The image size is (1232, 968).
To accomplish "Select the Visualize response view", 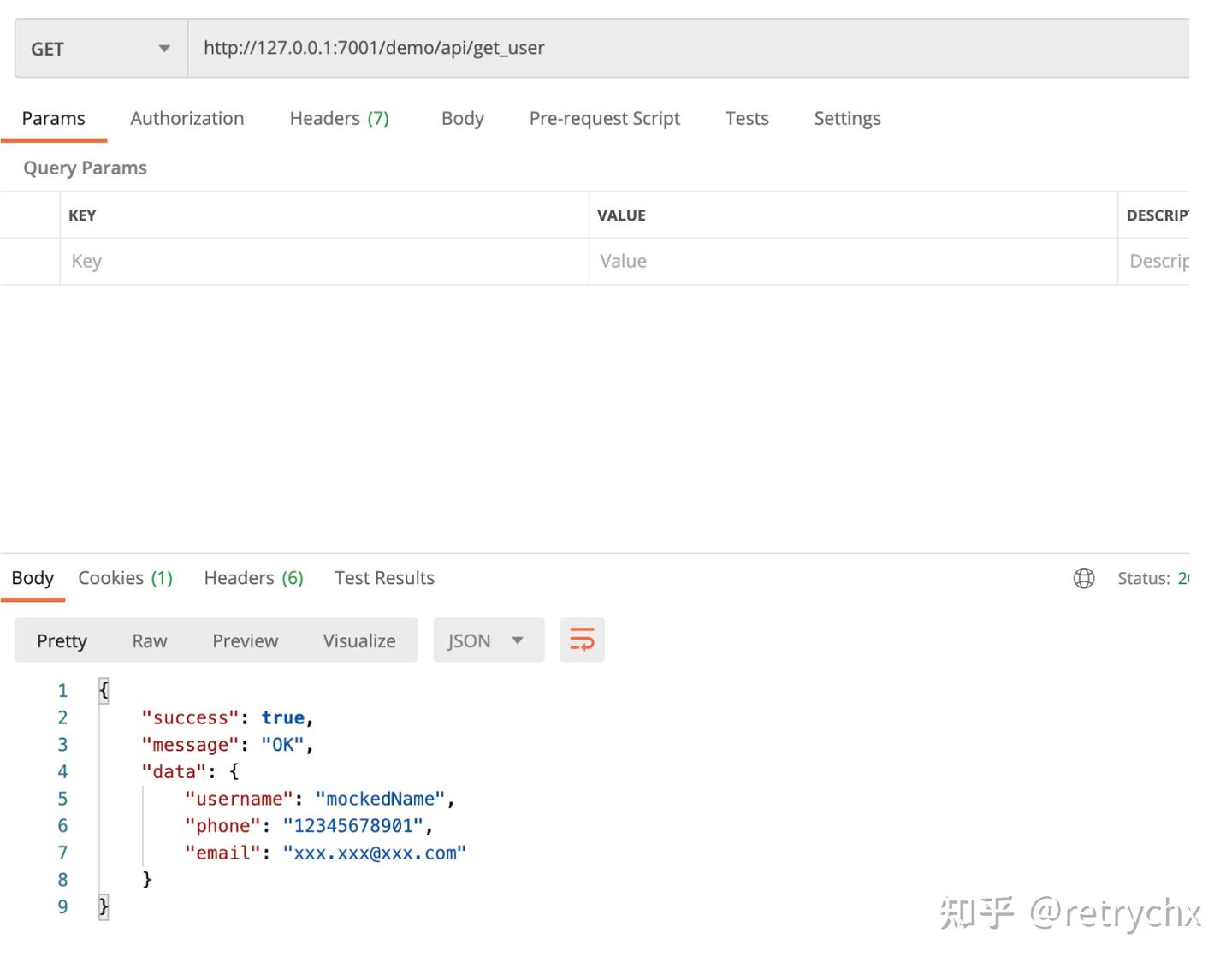I will tap(358, 640).
